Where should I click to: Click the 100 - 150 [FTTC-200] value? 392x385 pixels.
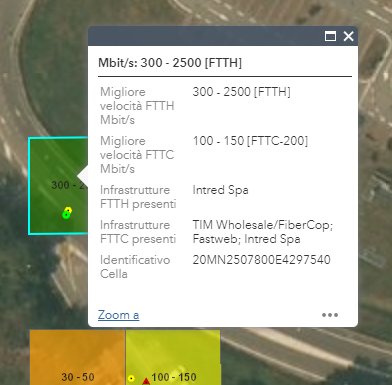250,141
